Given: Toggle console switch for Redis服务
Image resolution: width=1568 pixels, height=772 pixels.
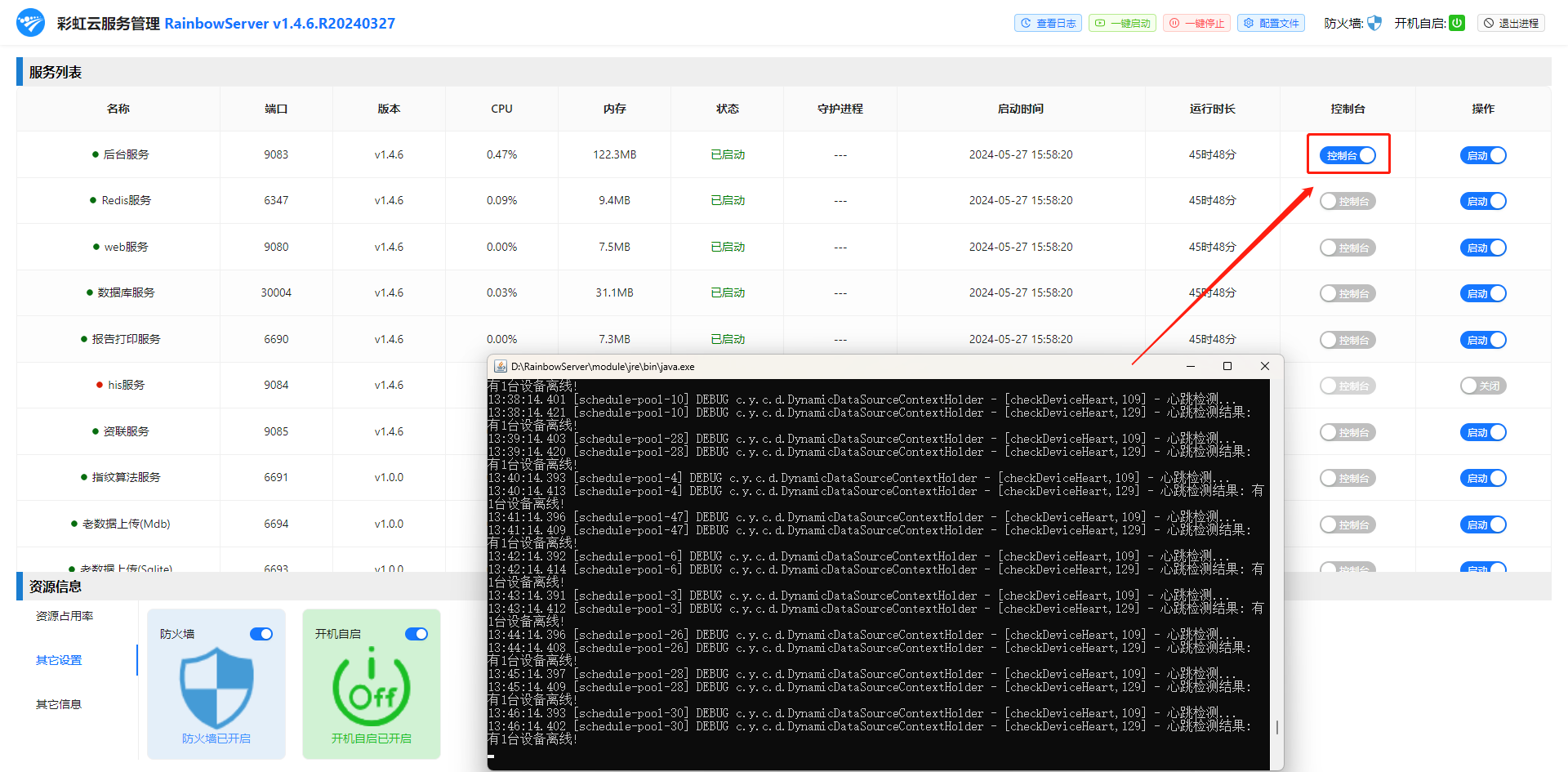Looking at the screenshot, I should tap(1348, 201).
